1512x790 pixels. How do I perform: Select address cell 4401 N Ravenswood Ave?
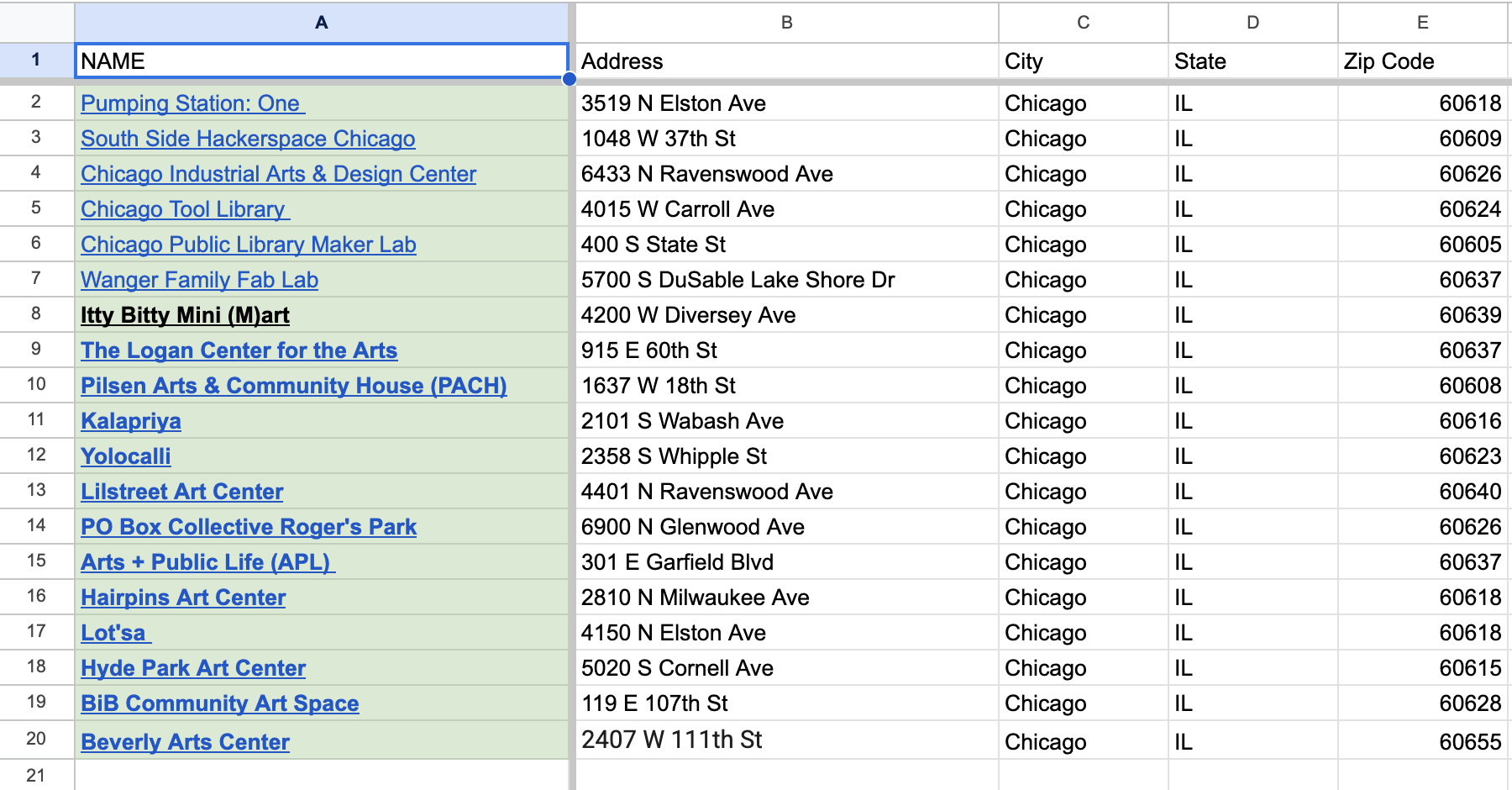coord(787,492)
